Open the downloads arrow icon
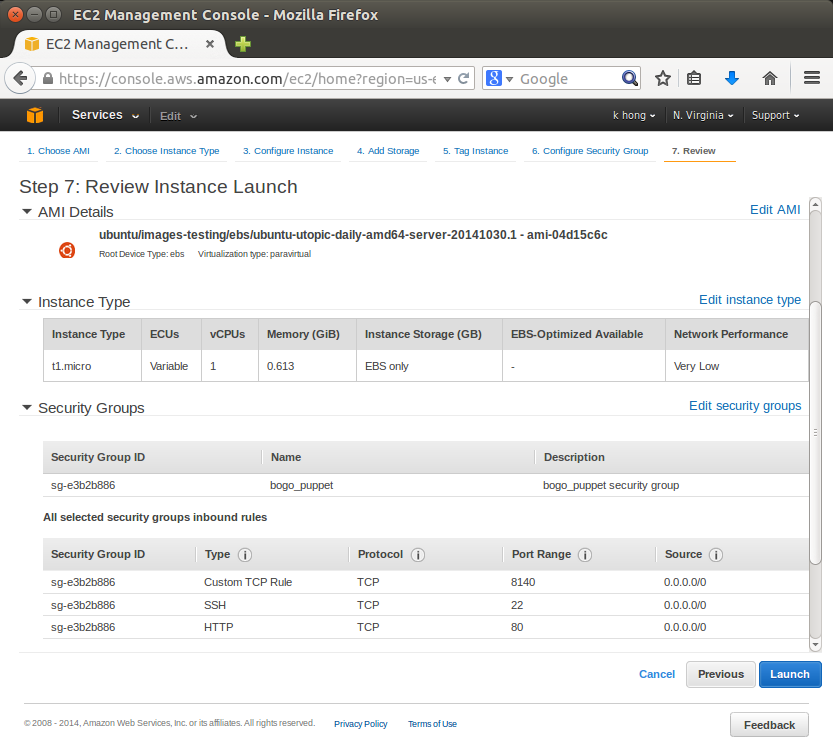 (x=732, y=79)
